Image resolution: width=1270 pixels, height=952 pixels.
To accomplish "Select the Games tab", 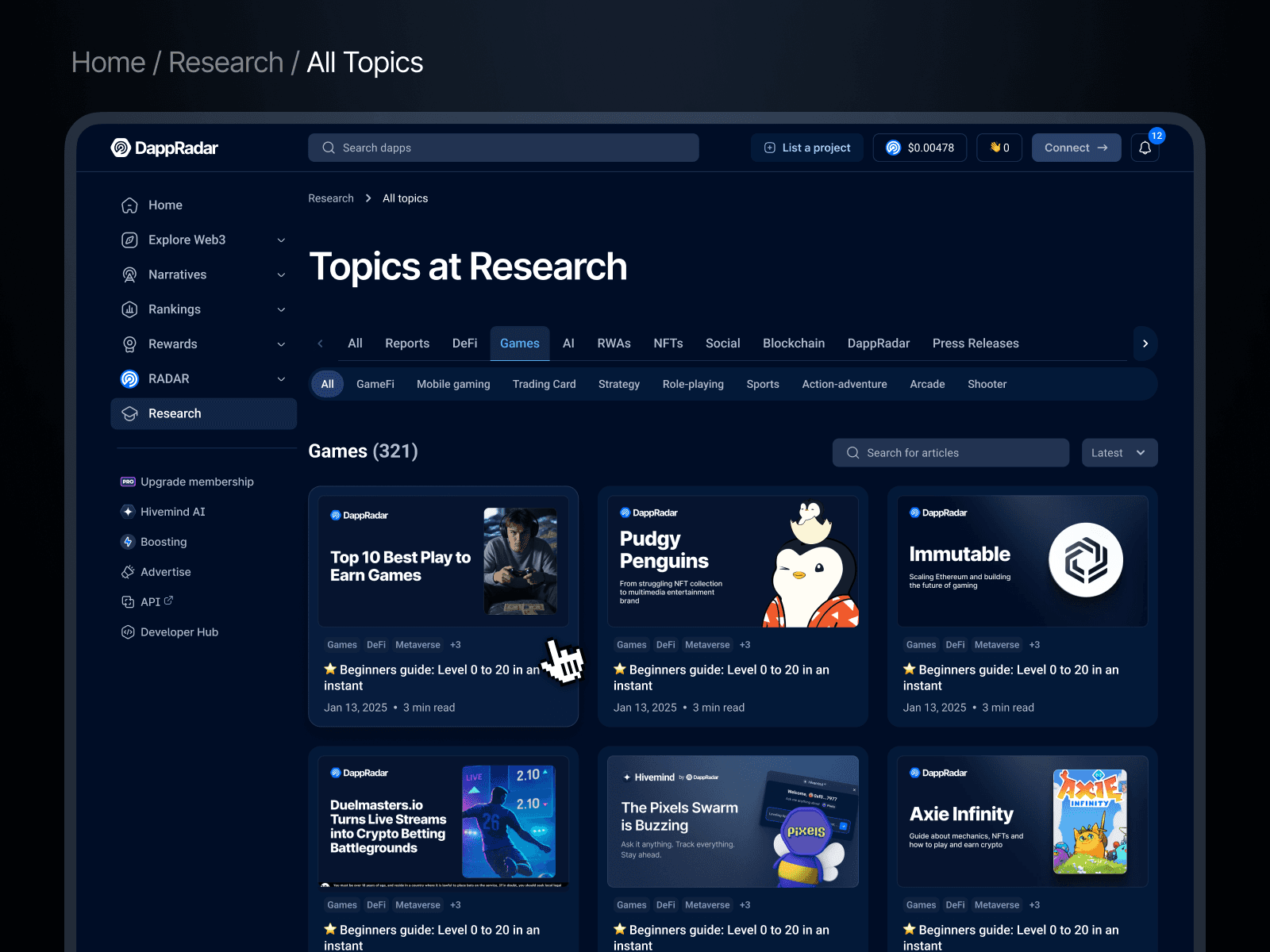I will tap(520, 344).
